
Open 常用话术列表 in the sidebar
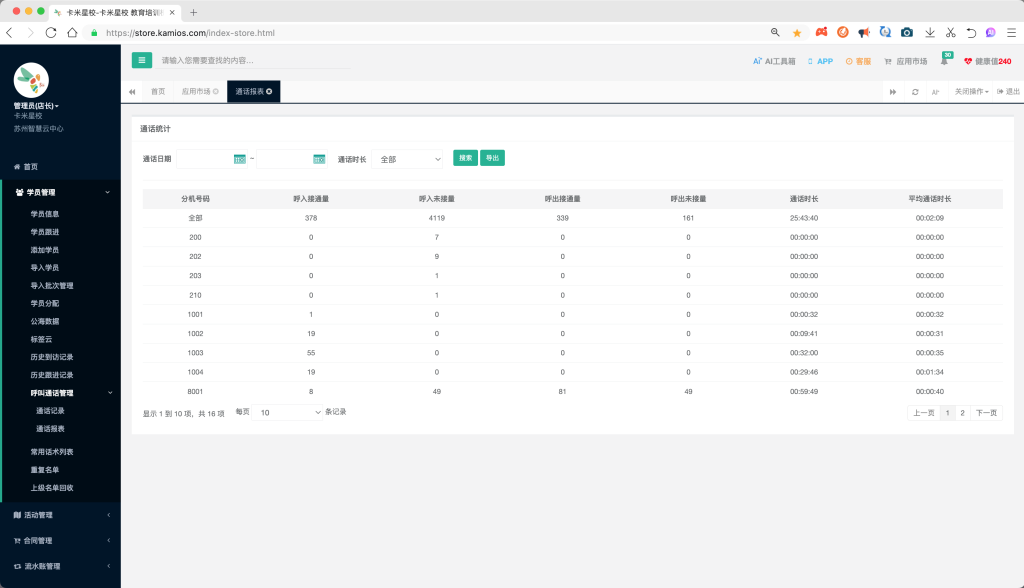coord(52,451)
